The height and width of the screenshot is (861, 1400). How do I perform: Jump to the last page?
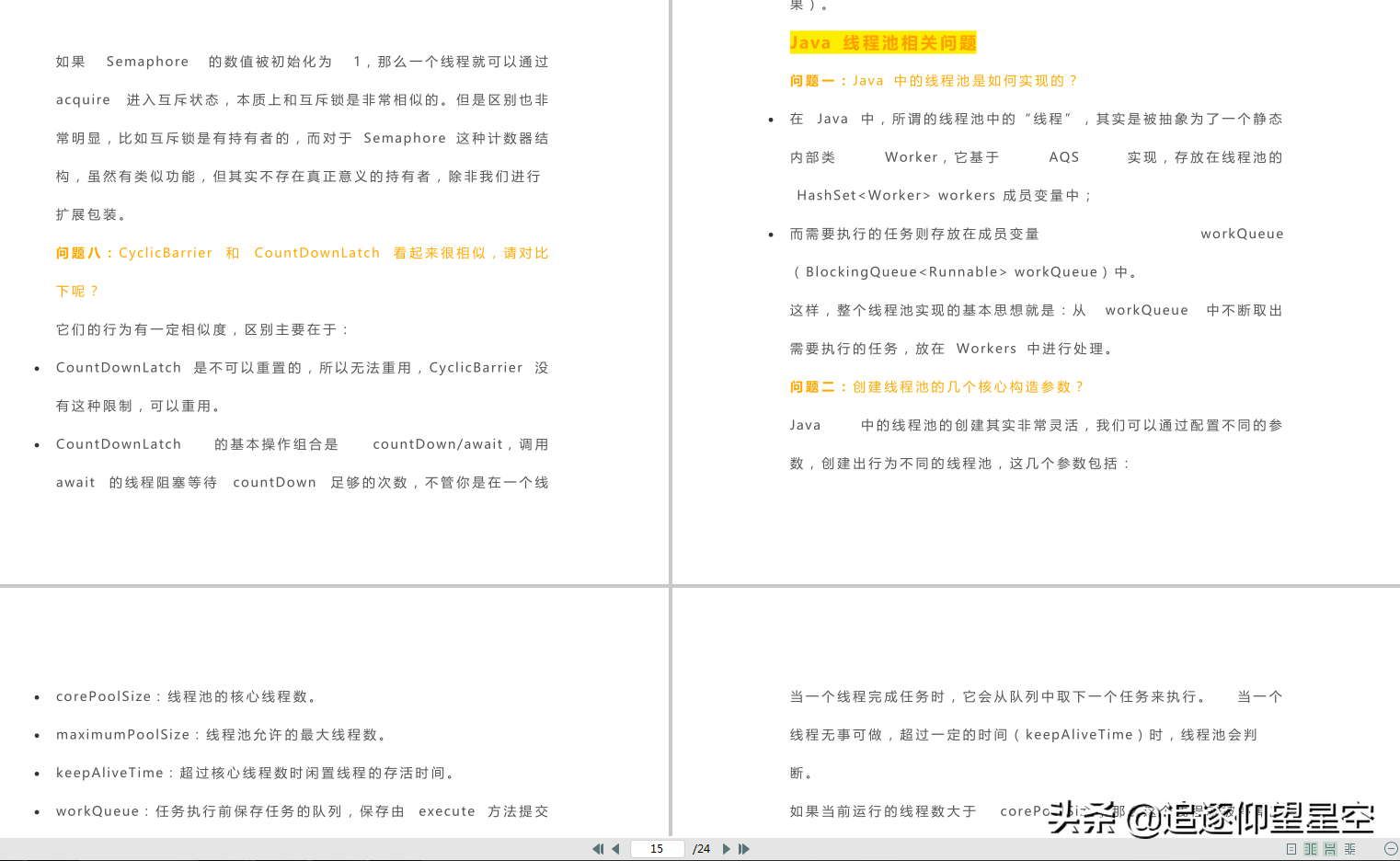tap(744, 849)
